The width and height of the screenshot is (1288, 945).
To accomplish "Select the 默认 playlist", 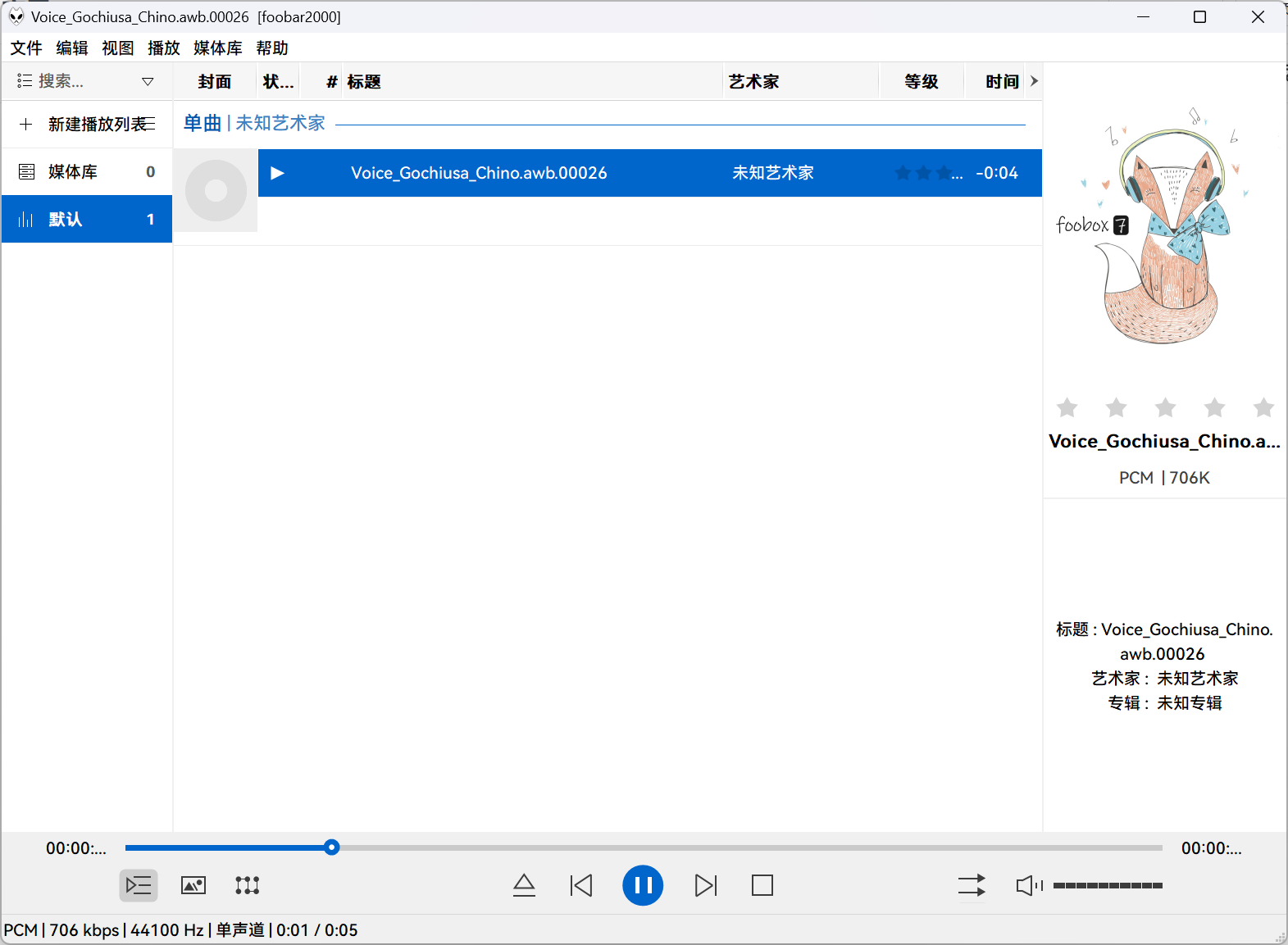I will pyautogui.click(x=87, y=219).
